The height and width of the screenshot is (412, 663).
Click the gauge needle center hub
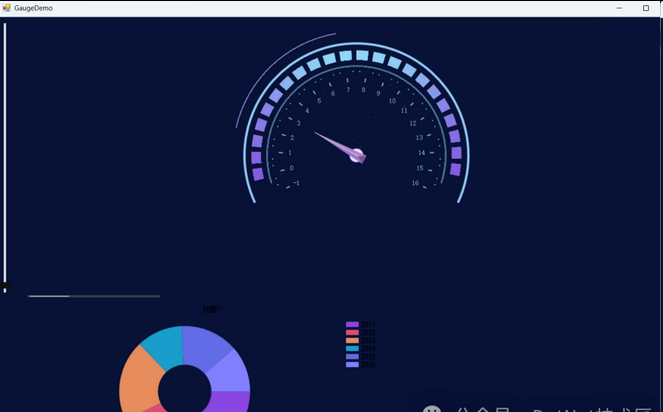pos(357,155)
